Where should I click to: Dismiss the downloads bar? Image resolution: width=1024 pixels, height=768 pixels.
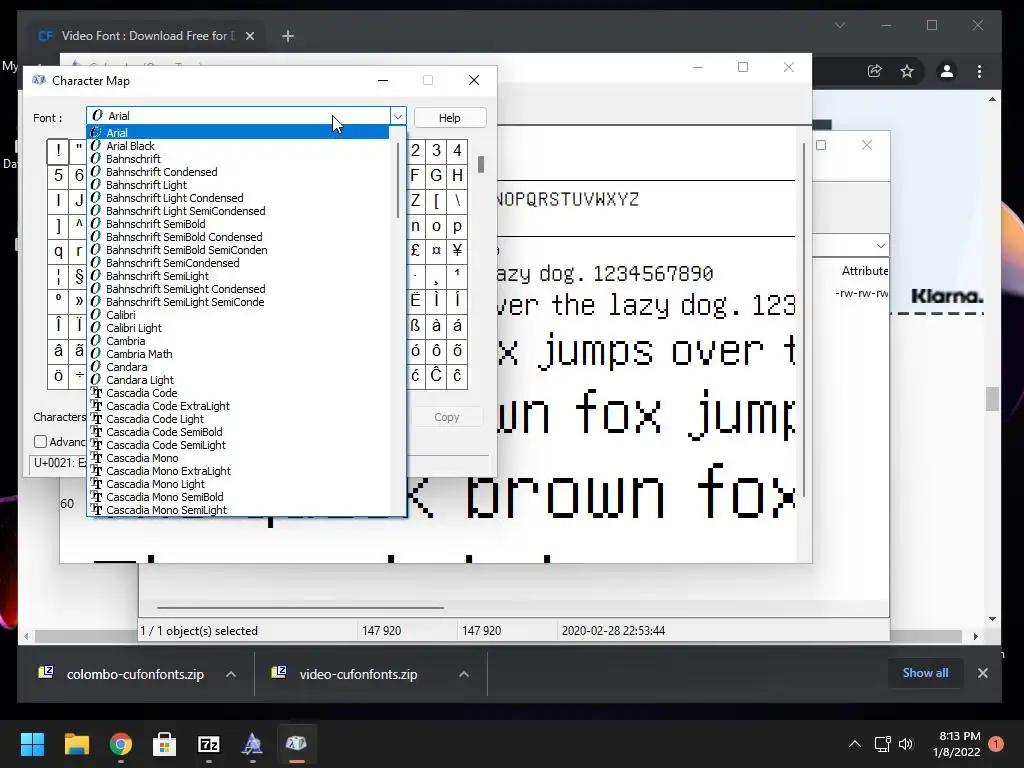point(983,673)
